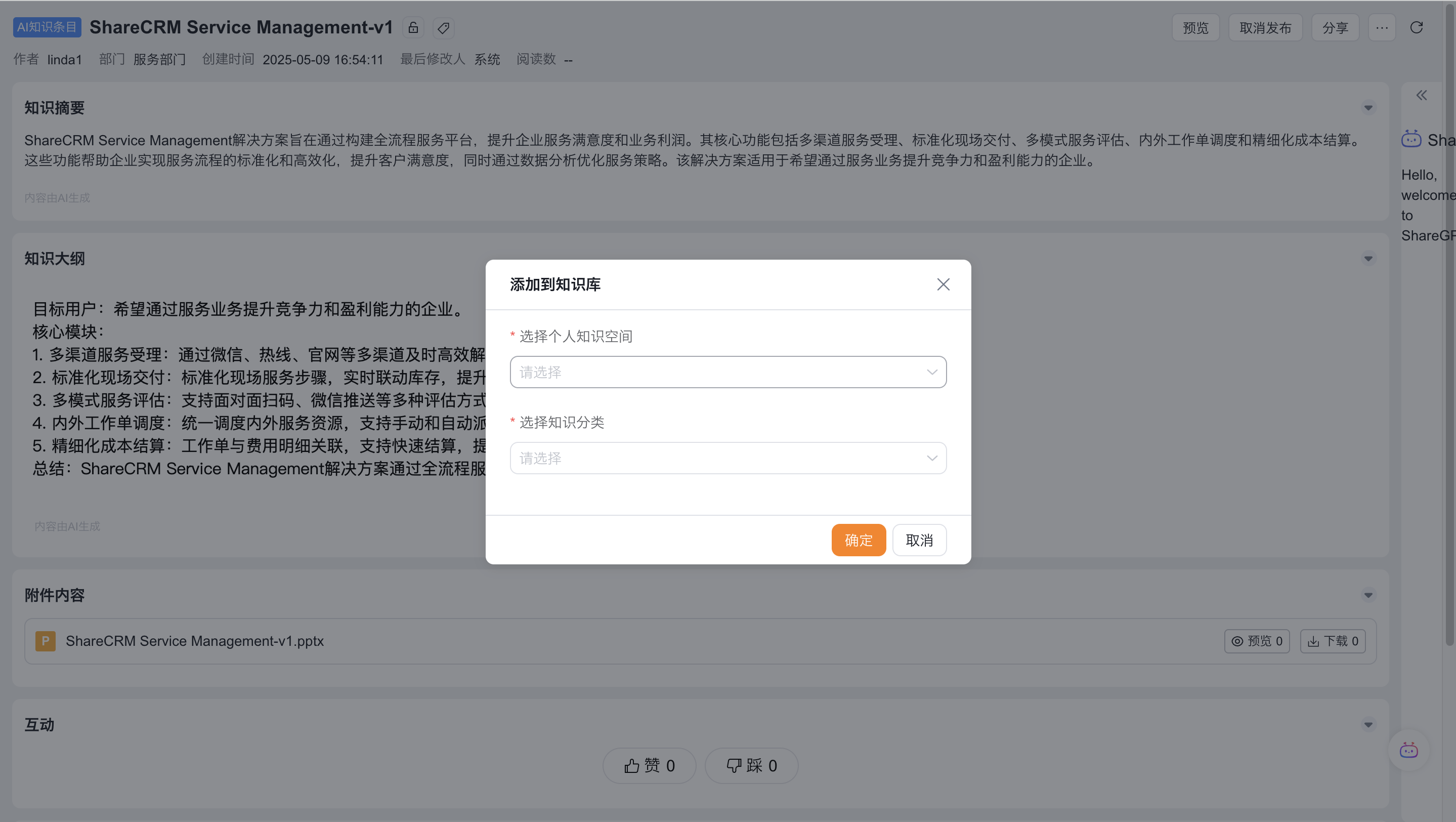Click the 确定 button

point(858,540)
